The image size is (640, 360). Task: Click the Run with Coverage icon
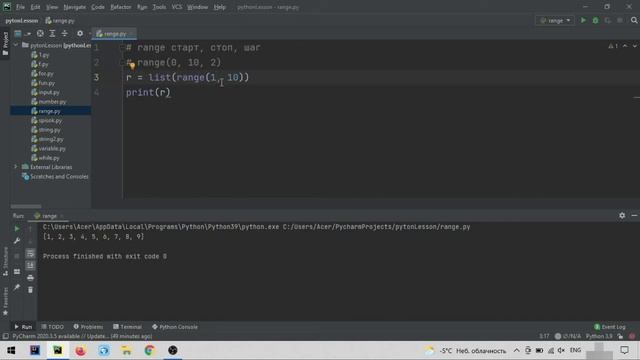click(x=608, y=20)
